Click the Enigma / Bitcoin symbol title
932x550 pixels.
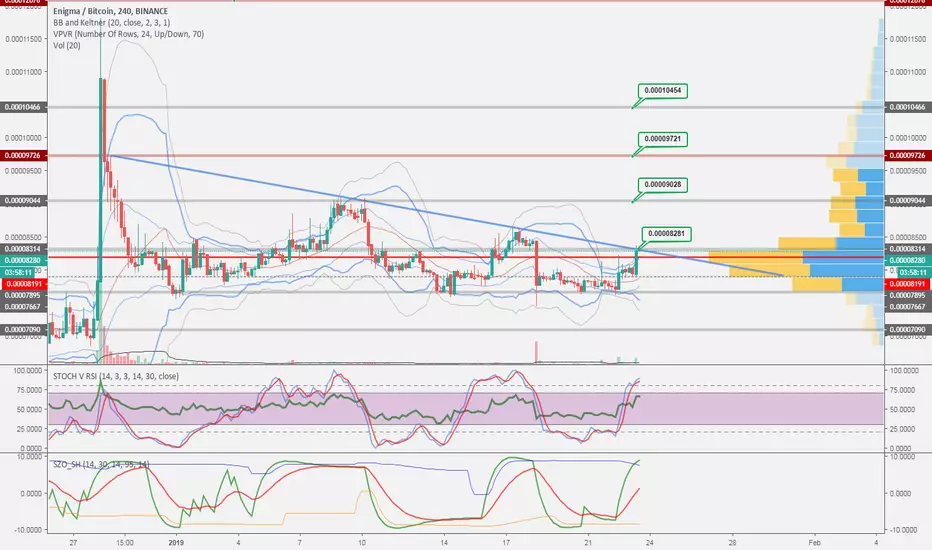click(111, 11)
